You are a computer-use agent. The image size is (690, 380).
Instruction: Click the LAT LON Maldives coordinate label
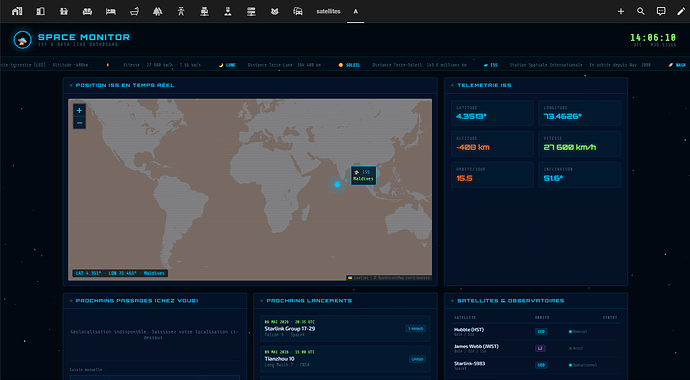coord(120,273)
